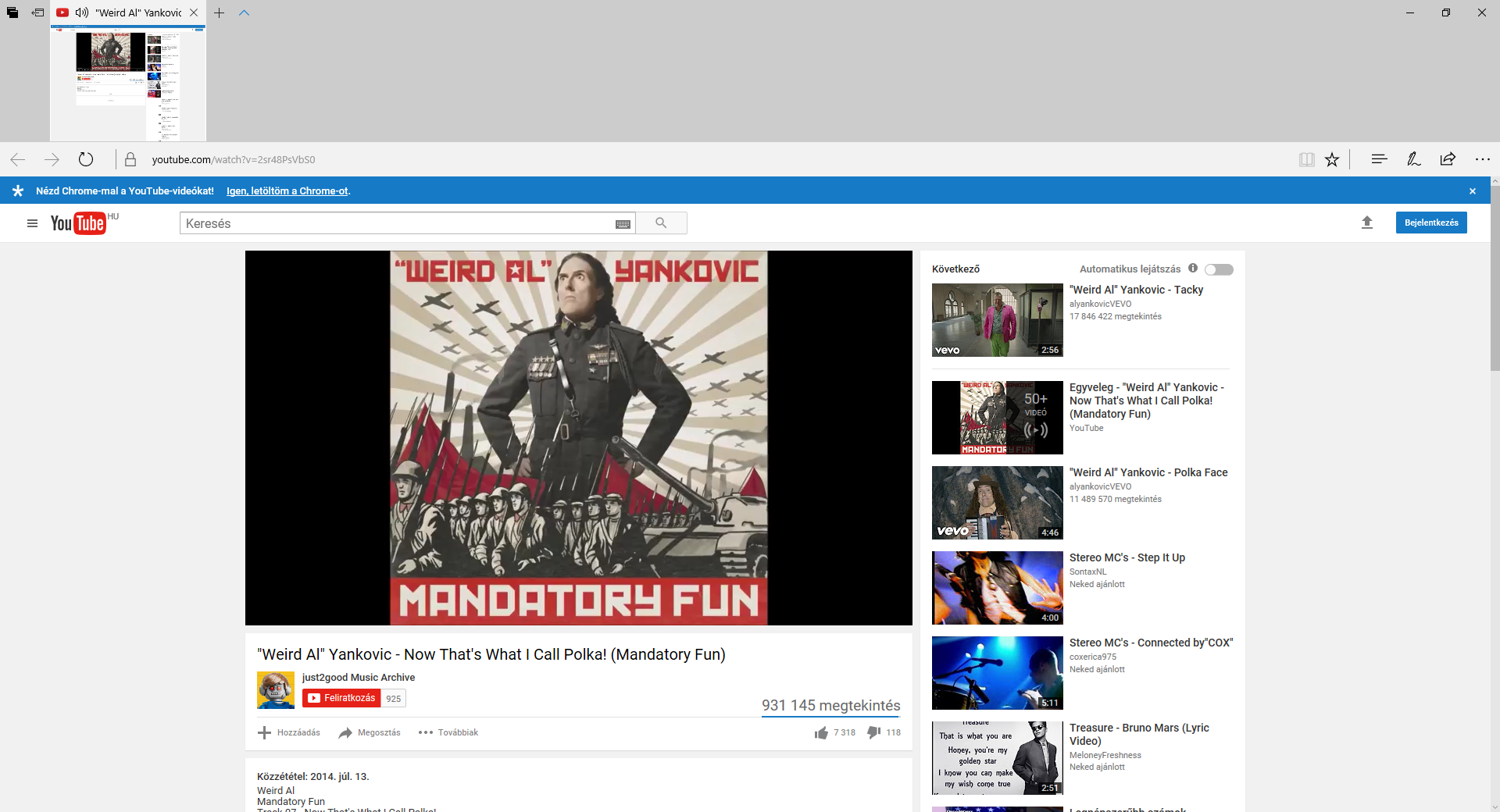
Task: Add page to favorites star
Action: 1332,159
